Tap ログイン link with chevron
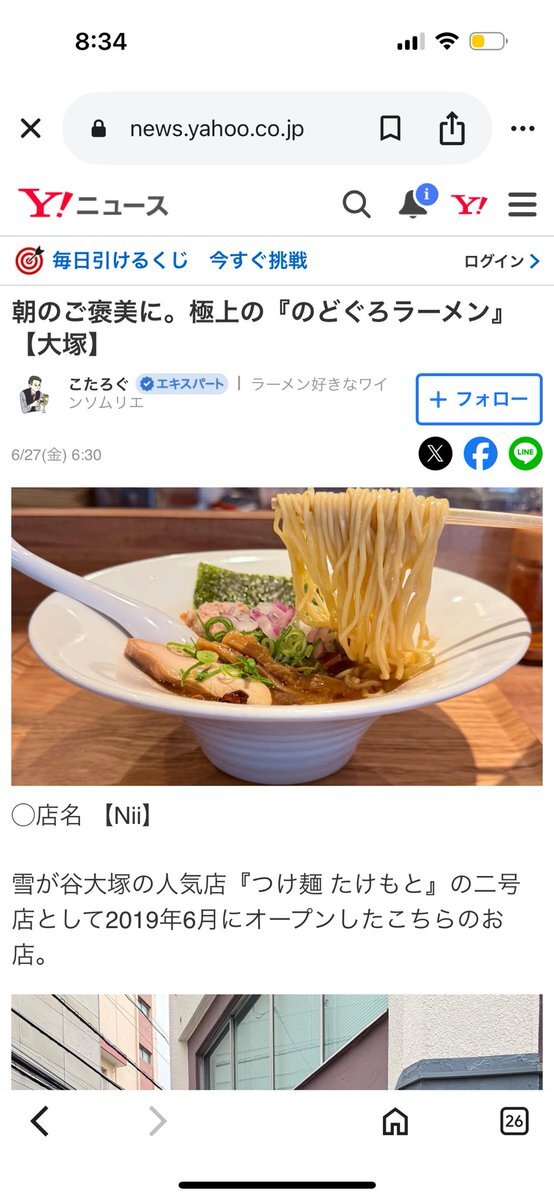The height and width of the screenshot is (1200, 554). pos(501,262)
